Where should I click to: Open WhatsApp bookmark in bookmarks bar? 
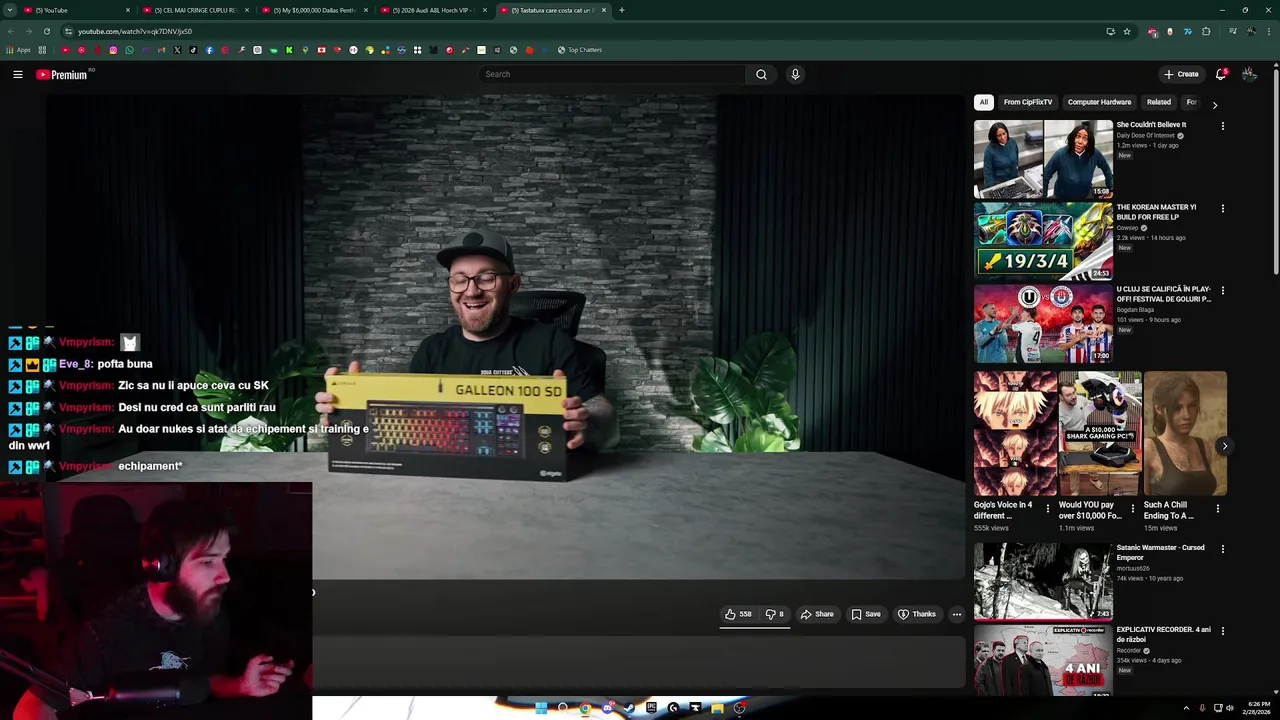point(129,50)
